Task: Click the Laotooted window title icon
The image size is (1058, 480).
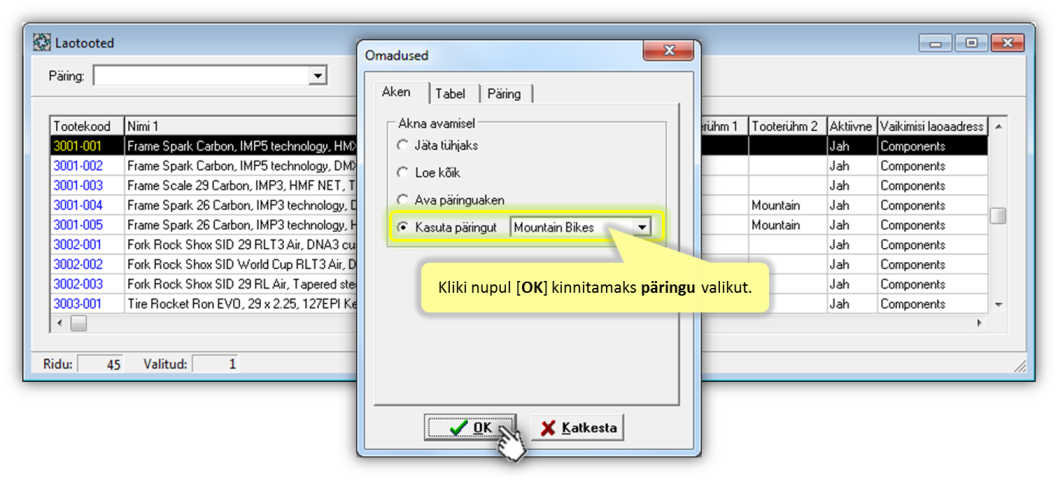Action: pyautogui.click(x=42, y=43)
